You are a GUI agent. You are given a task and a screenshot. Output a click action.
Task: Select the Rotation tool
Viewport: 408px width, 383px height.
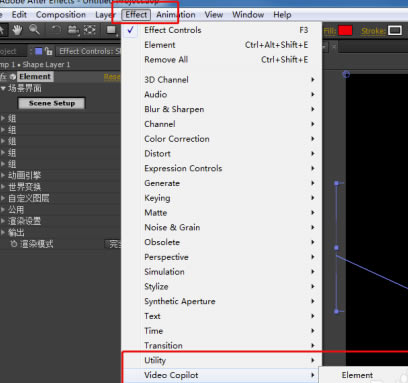pos(56,30)
